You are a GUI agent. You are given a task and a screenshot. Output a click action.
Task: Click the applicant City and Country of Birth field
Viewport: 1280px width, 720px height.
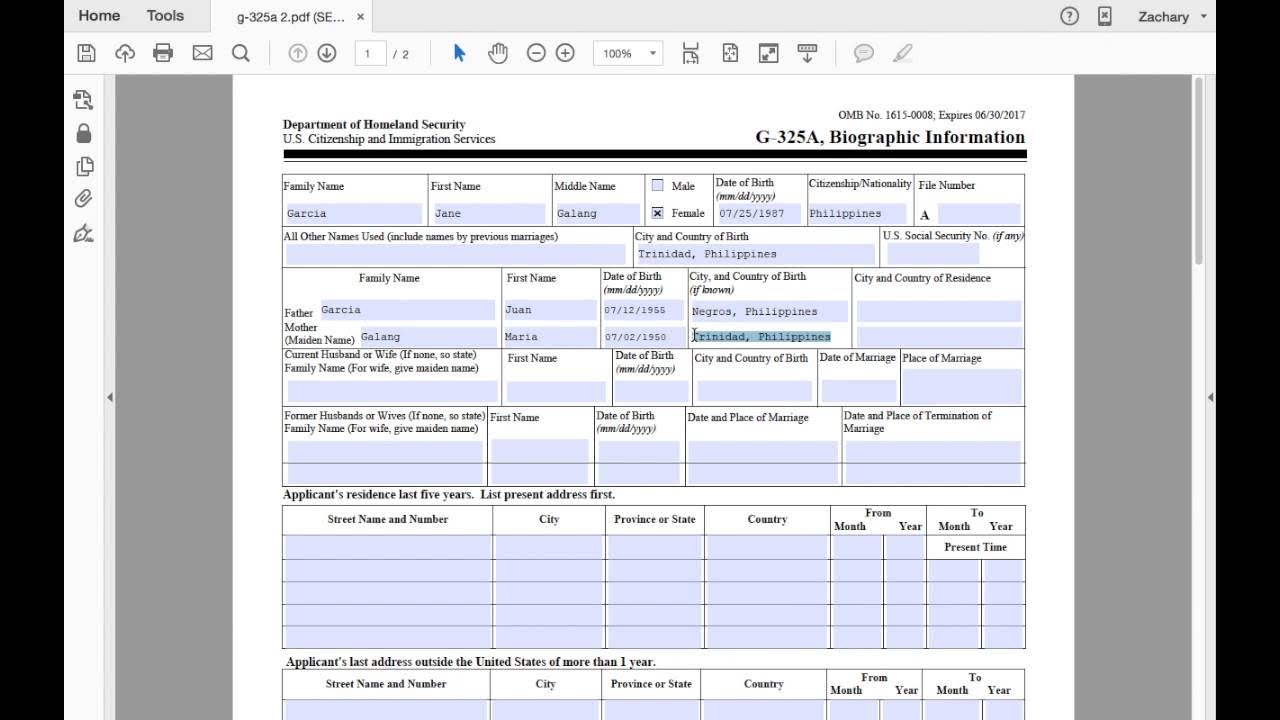click(x=755, y=254)
